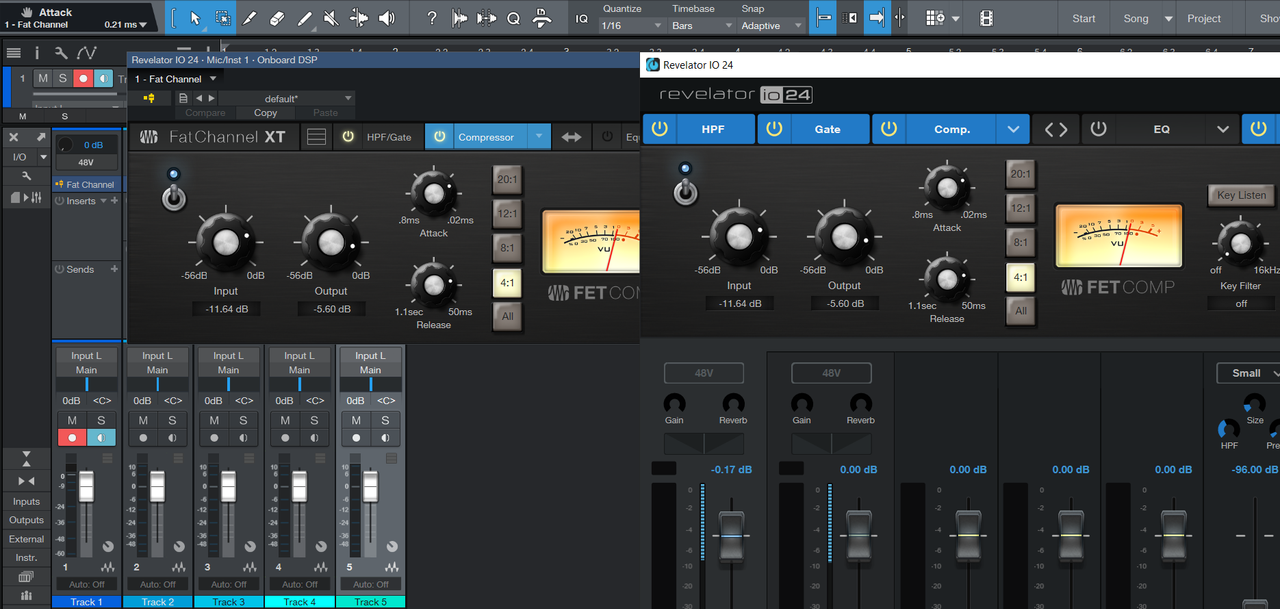Screen dimensions: 1280x609
Task: Open the '1 - Fat Channel' plugin selector dropdown
Action: [x=176, y=79]
